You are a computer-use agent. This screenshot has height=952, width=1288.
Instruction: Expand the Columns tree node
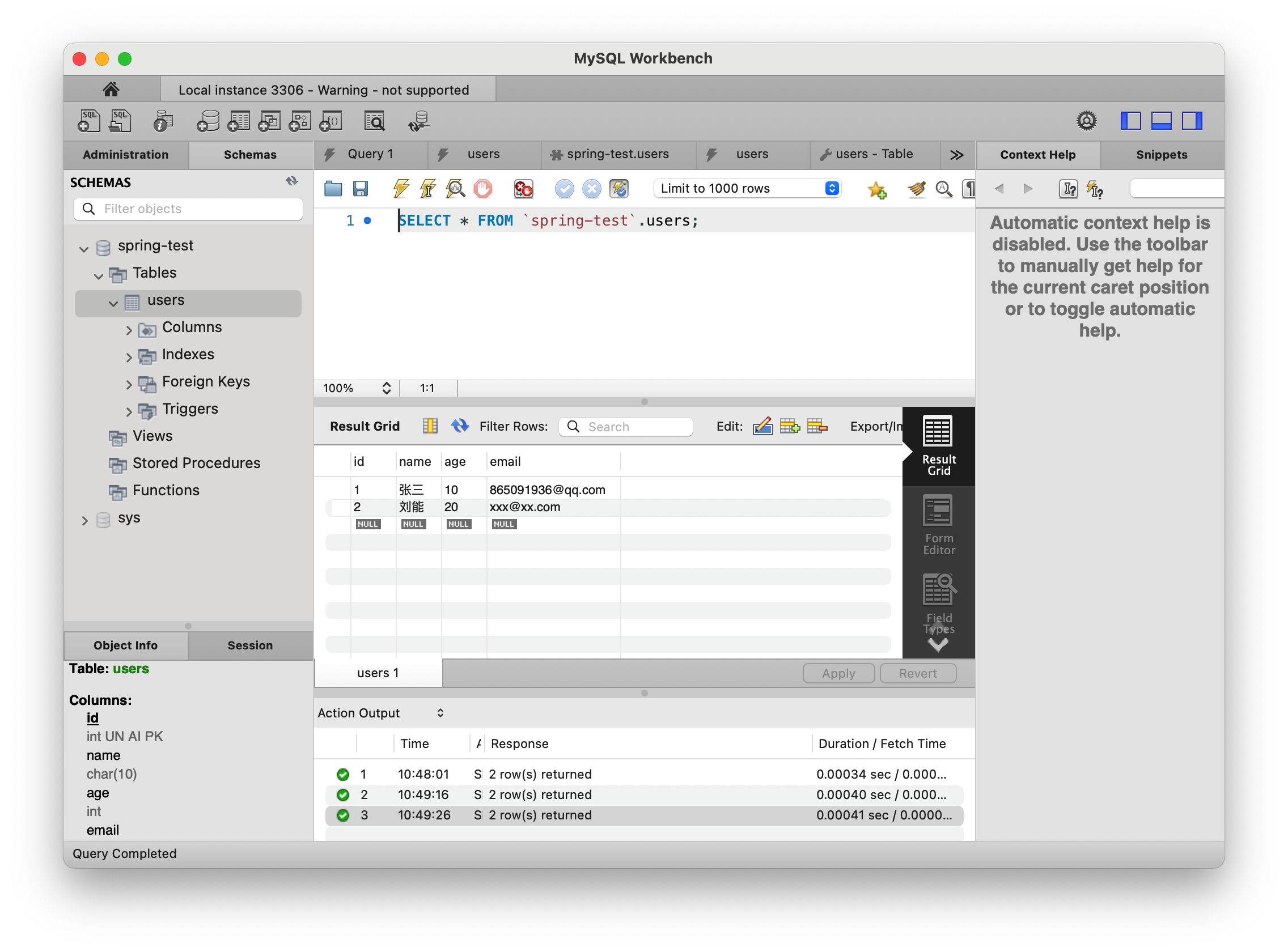129,330
